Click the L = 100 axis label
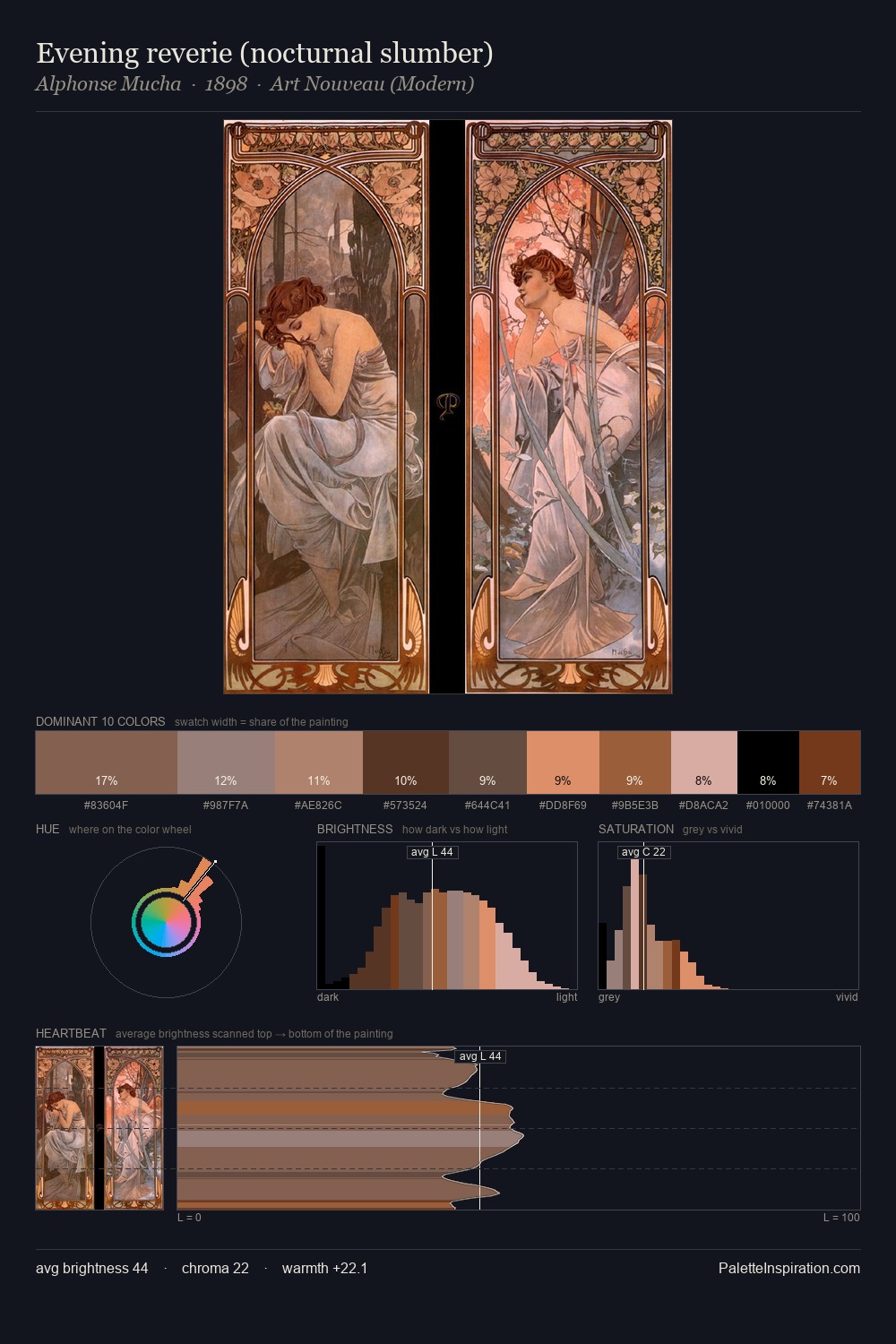Viewport: 896px width, 1344px height. coord(841,1218)
